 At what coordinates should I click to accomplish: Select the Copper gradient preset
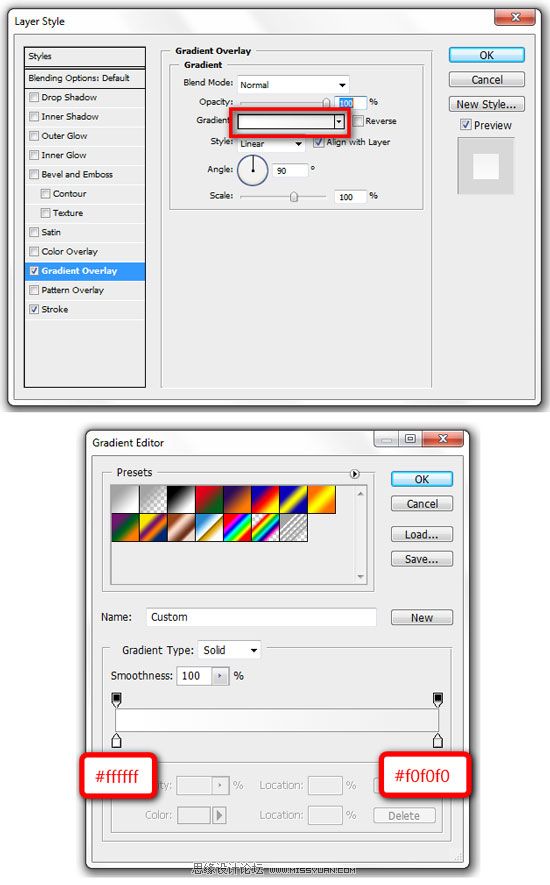pos(181,528)
